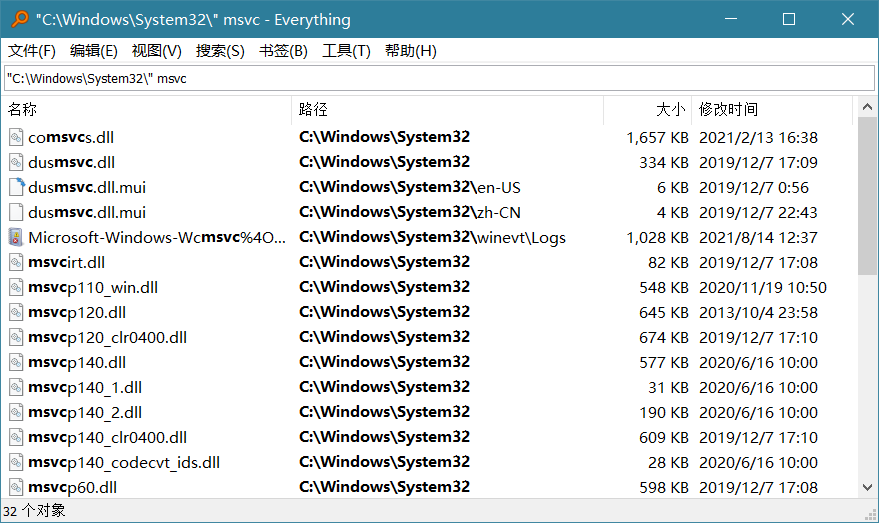Select the msvcp140_1.dll file name
Screen dimensions: 879x523
click(85, 387)
